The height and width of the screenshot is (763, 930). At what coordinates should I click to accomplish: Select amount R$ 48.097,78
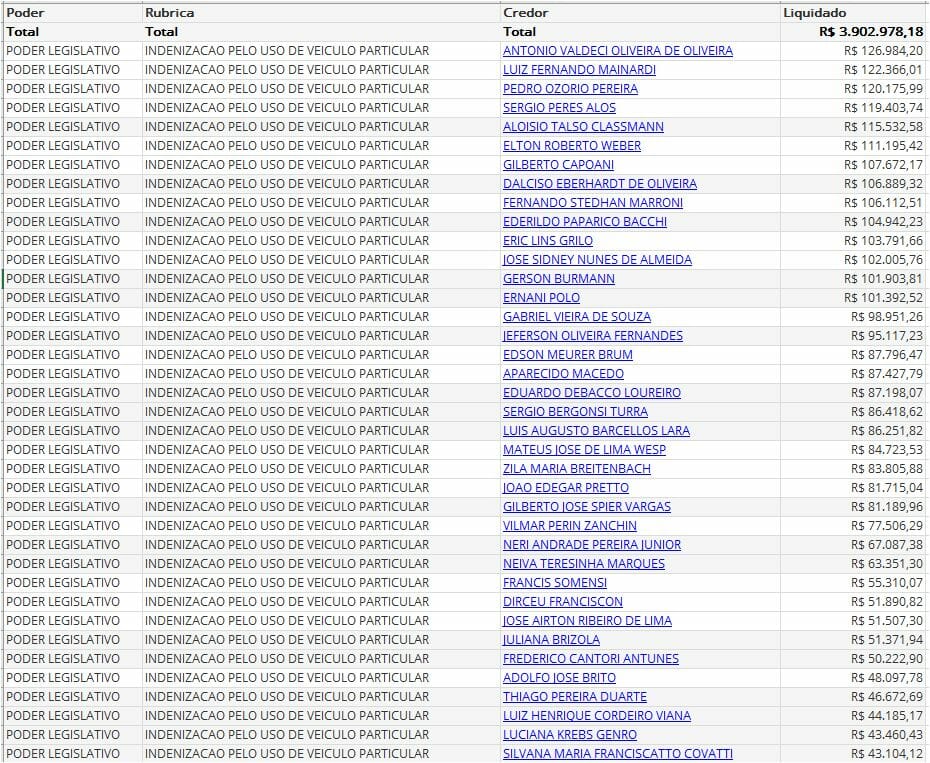(887, 678)
